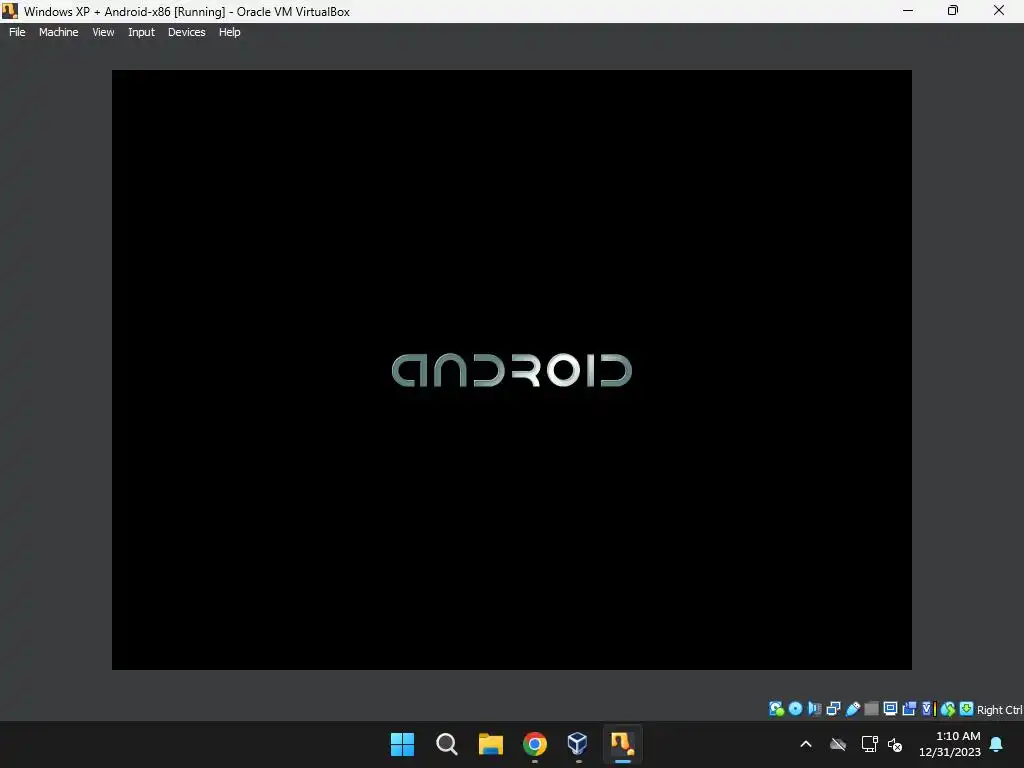Click the Android boot logo in VM screen
The image size is (1024, 768).
click(x=511, y=370)
